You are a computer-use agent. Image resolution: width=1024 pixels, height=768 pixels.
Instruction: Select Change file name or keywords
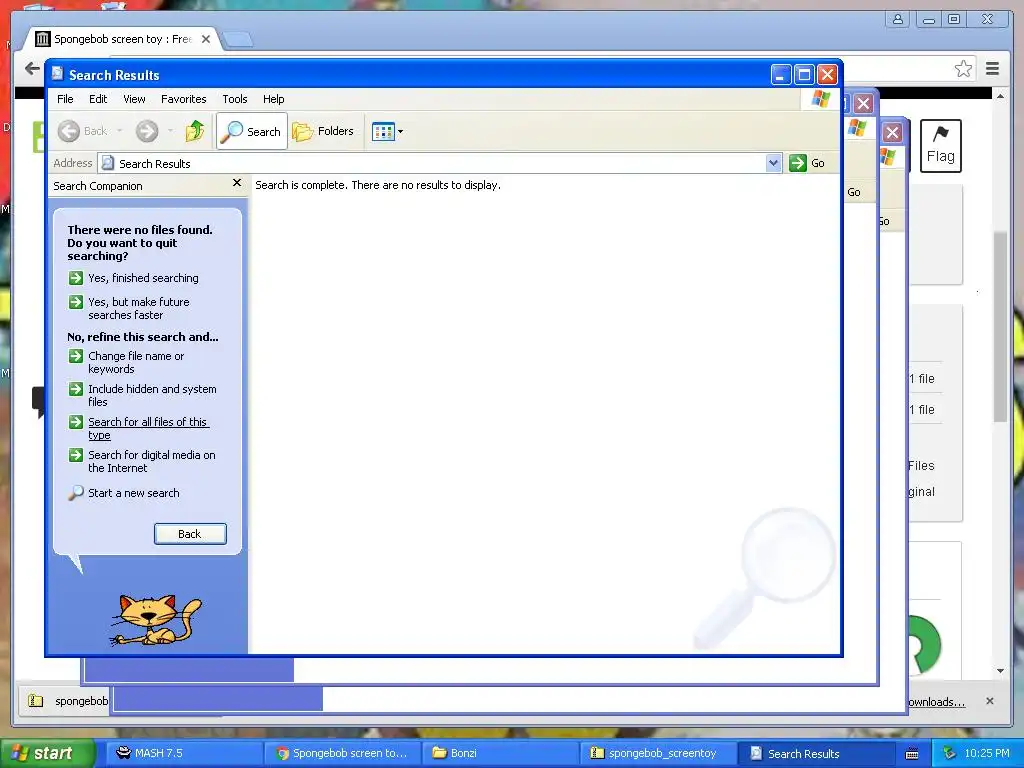tap(136, 362)
